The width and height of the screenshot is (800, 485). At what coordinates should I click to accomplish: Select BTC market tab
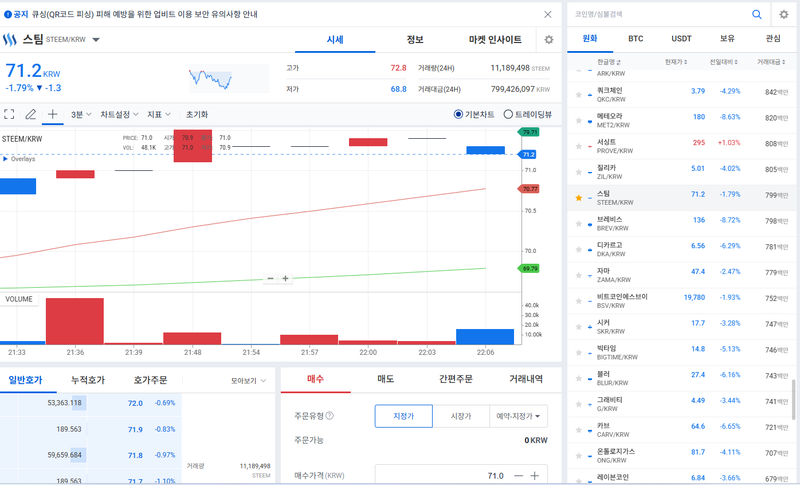[636, 38]
